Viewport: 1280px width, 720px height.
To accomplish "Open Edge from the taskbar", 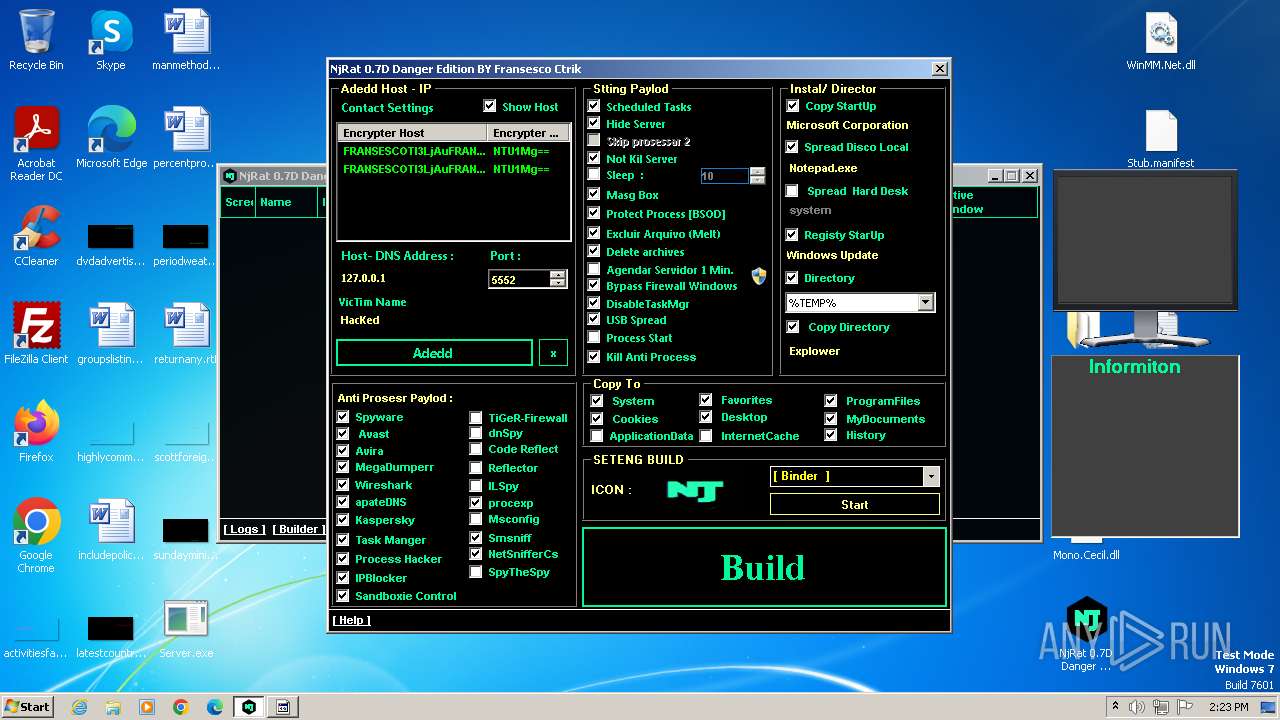I will click(215, 707).
